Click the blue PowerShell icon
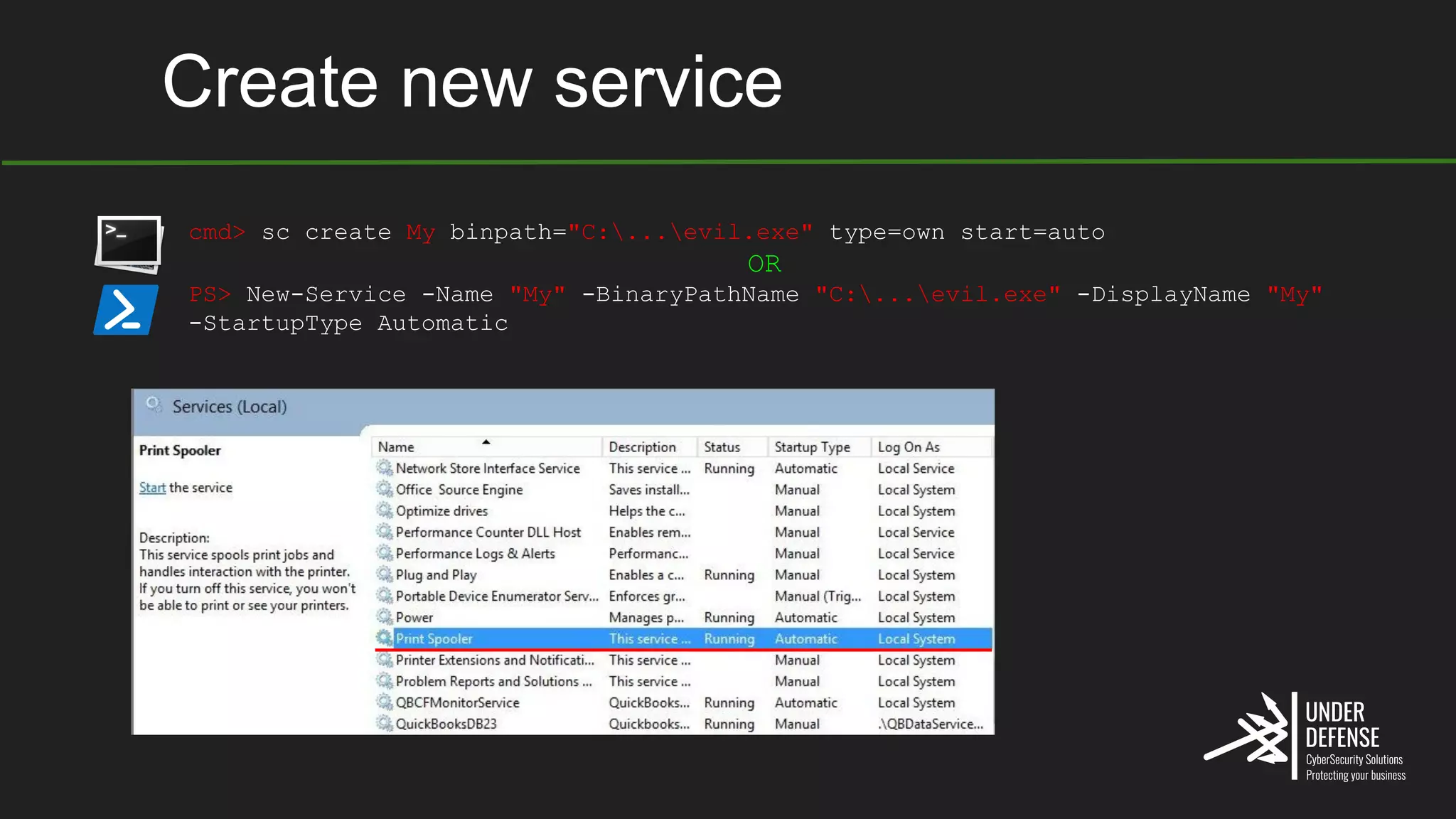This screenshot has width=1456, height=819. point(126,310)
